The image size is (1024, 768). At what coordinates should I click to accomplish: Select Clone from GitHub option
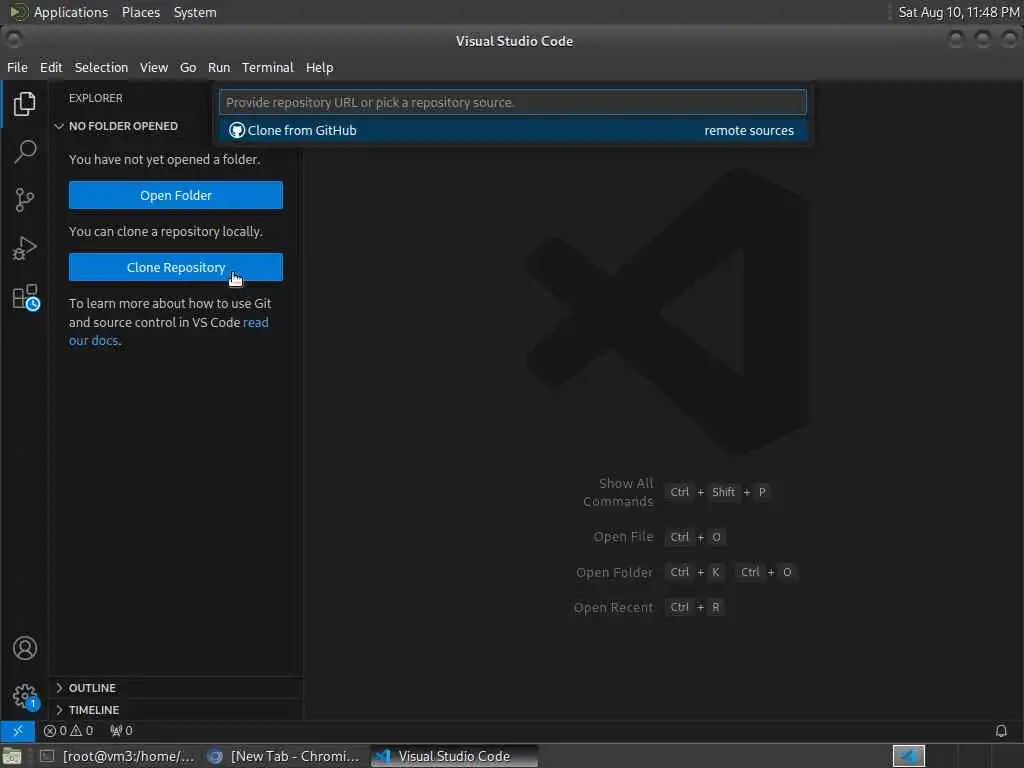point(513,131)
